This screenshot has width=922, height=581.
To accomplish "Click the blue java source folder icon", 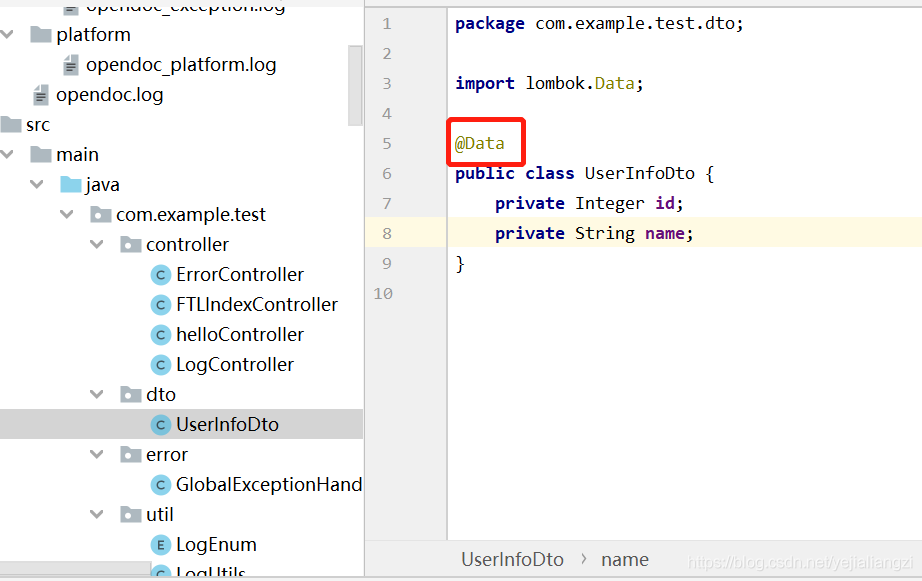I will pyautogui.click(x=71, y=185).
